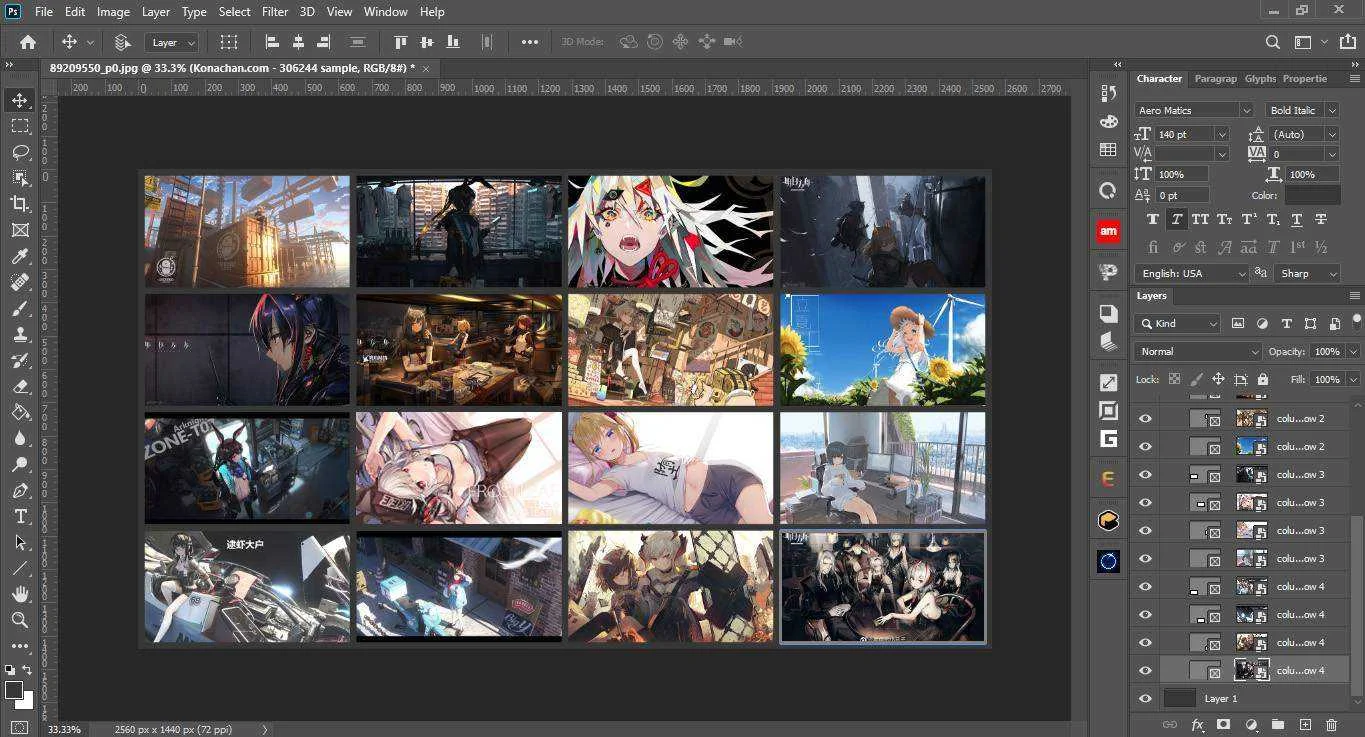Align top edges from the options bar
The image size is (1365, 737).
click(401, 42)
